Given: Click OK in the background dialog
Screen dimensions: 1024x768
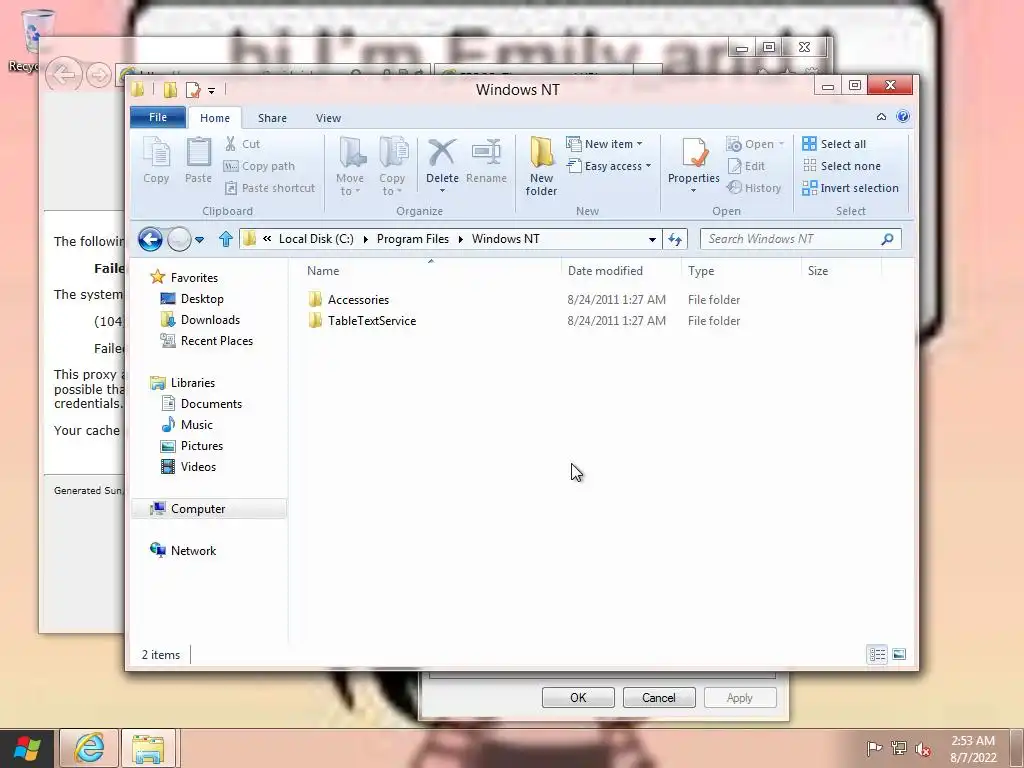Looking at the screenshot, I should pos(578,697).
